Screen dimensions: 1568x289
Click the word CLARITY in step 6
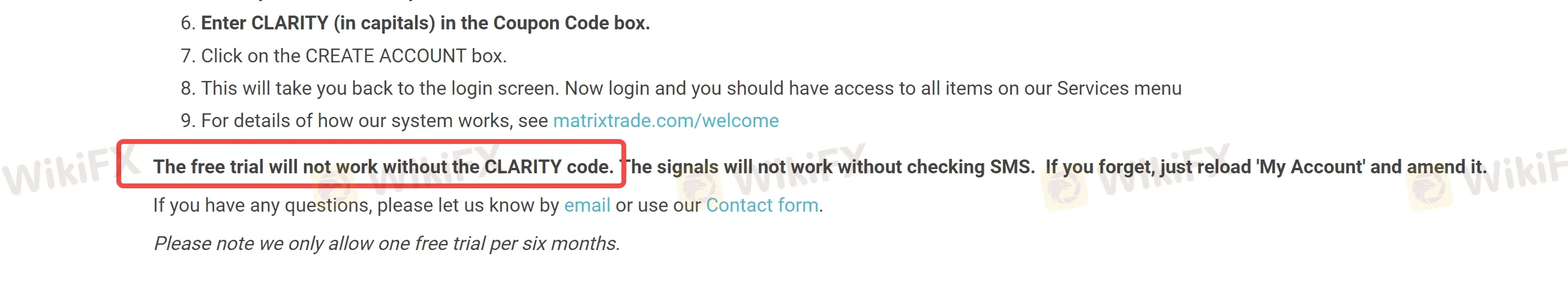[x=290, y=23]
